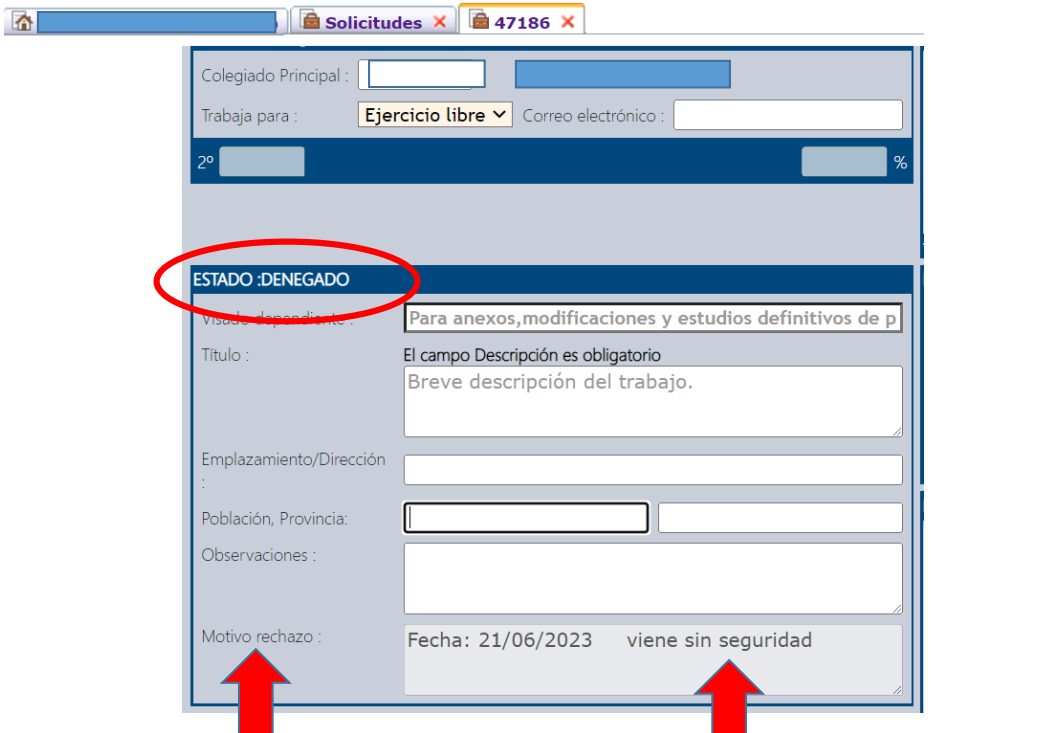The height and width of the screenshot is (733, 1046).
Task: Click the Provincia input box
Action: coord(779,518)
